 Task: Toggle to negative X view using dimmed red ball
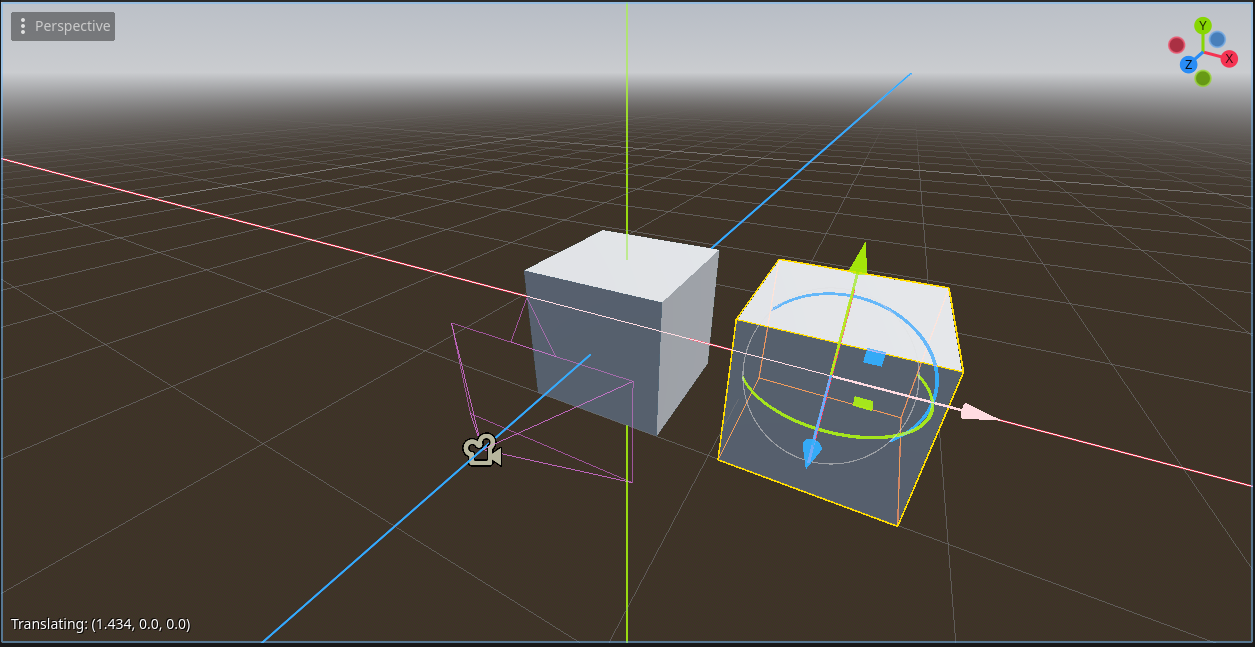(1176, 45)
